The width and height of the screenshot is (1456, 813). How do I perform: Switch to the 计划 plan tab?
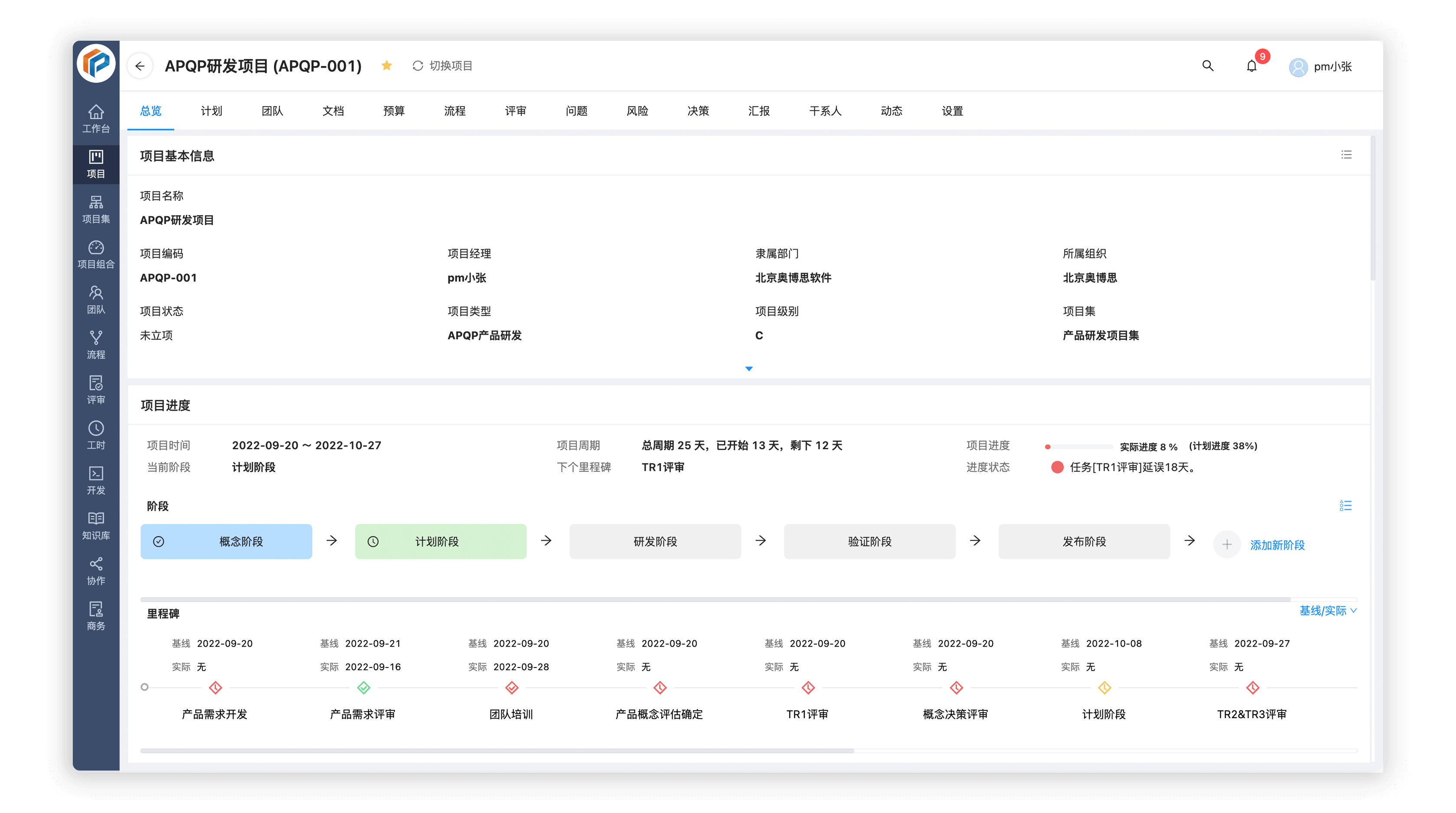(x=211, y=111)
